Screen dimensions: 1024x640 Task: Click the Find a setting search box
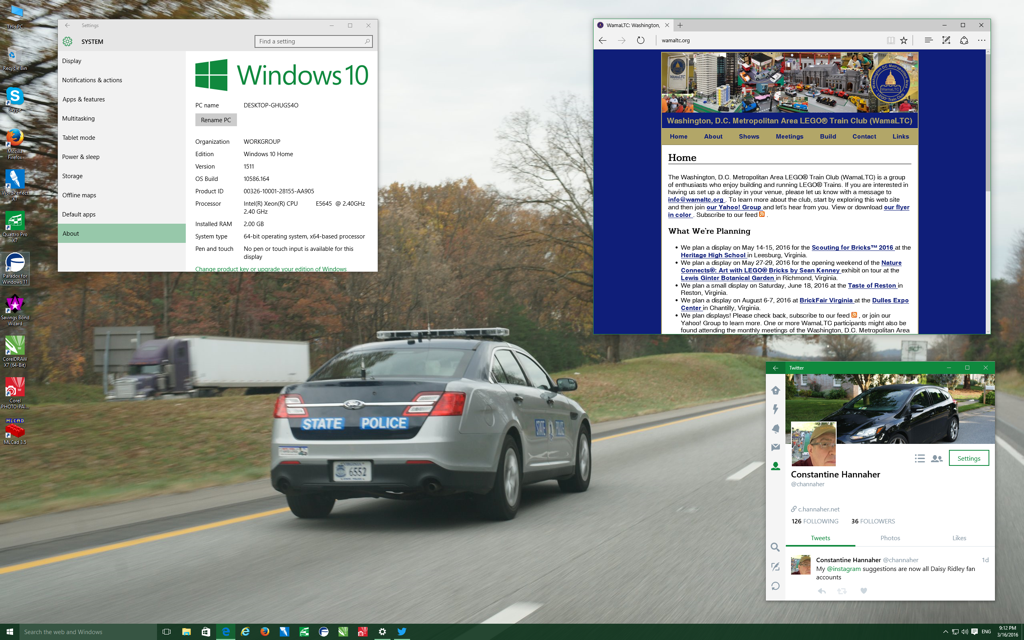point(312,42)
